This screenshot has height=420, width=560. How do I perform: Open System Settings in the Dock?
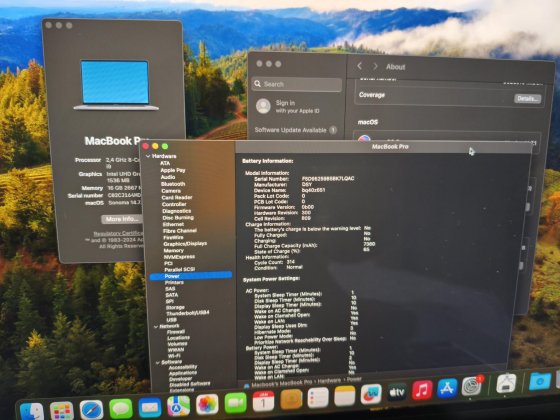[x=471, y=386]
